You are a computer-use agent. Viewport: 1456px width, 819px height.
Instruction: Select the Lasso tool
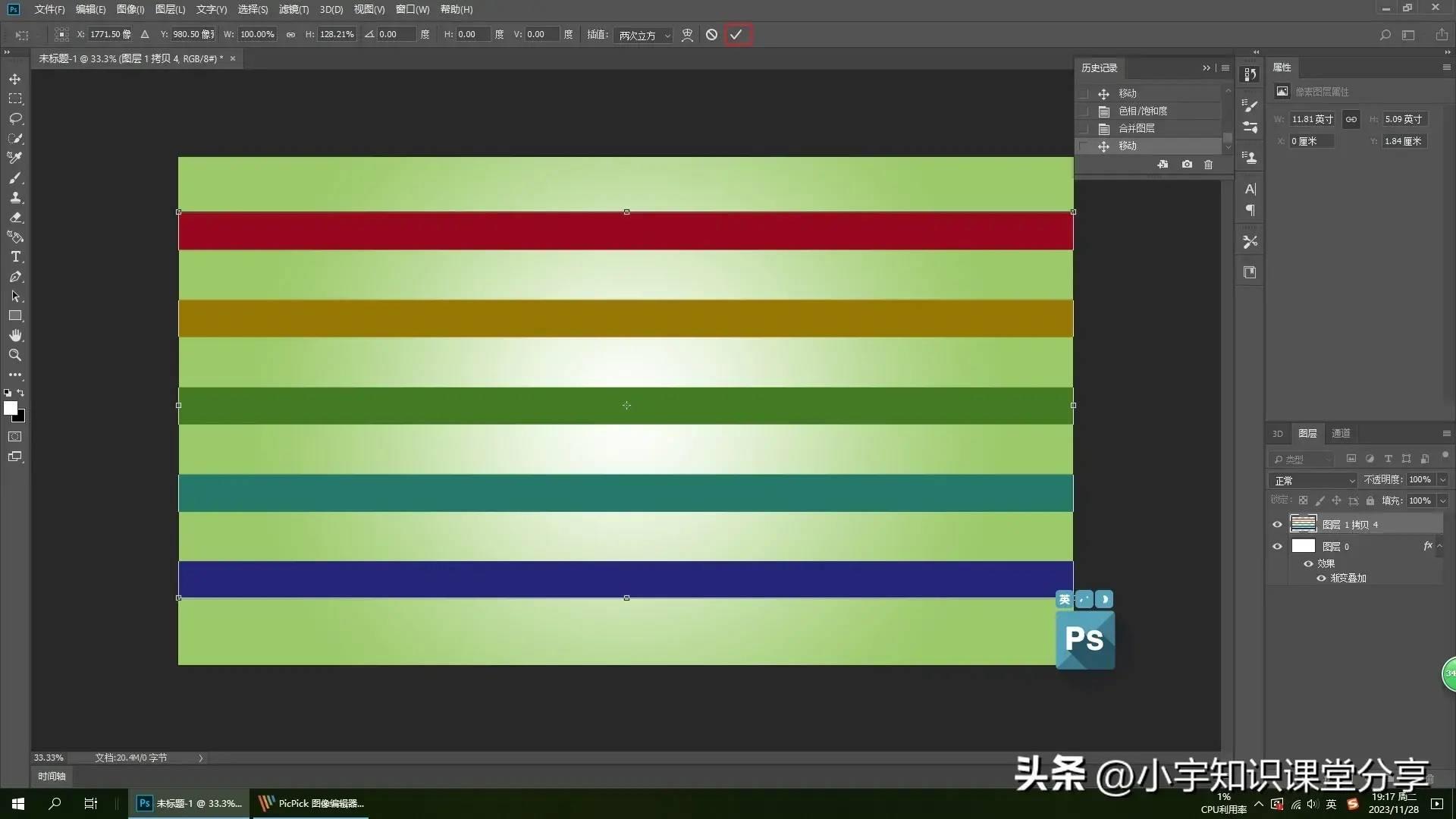click(15, 118)
